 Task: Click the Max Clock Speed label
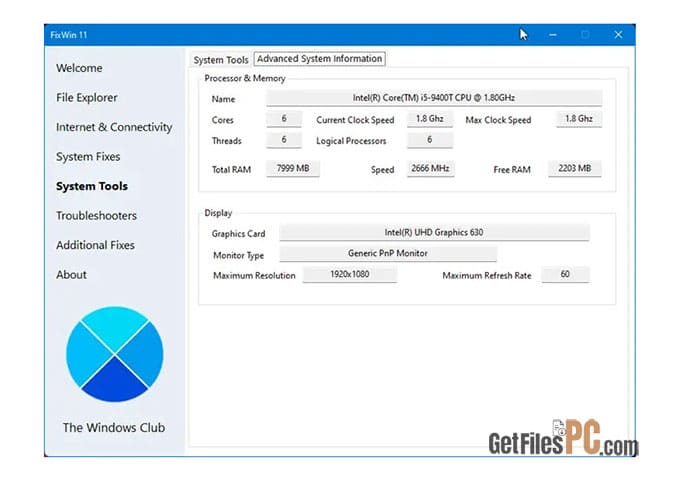(x=498, y=120)
